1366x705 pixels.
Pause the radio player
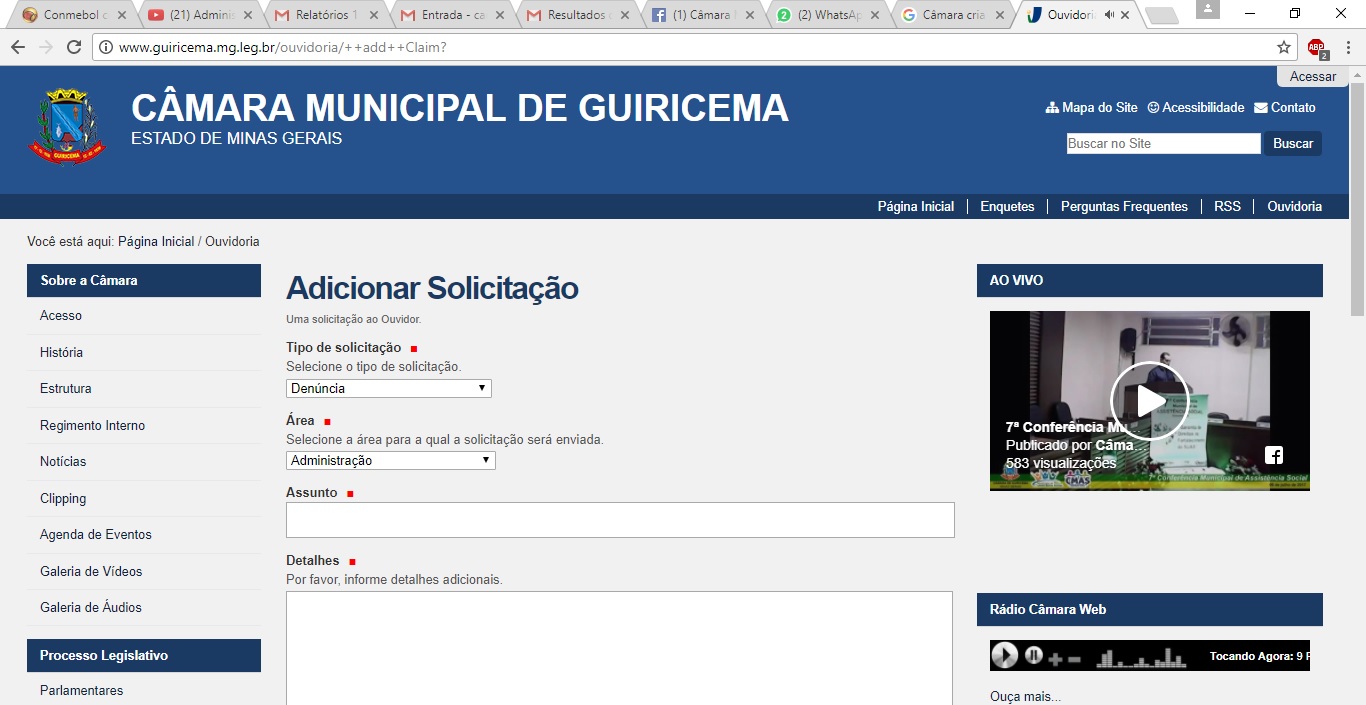[x=1033, y=656]
